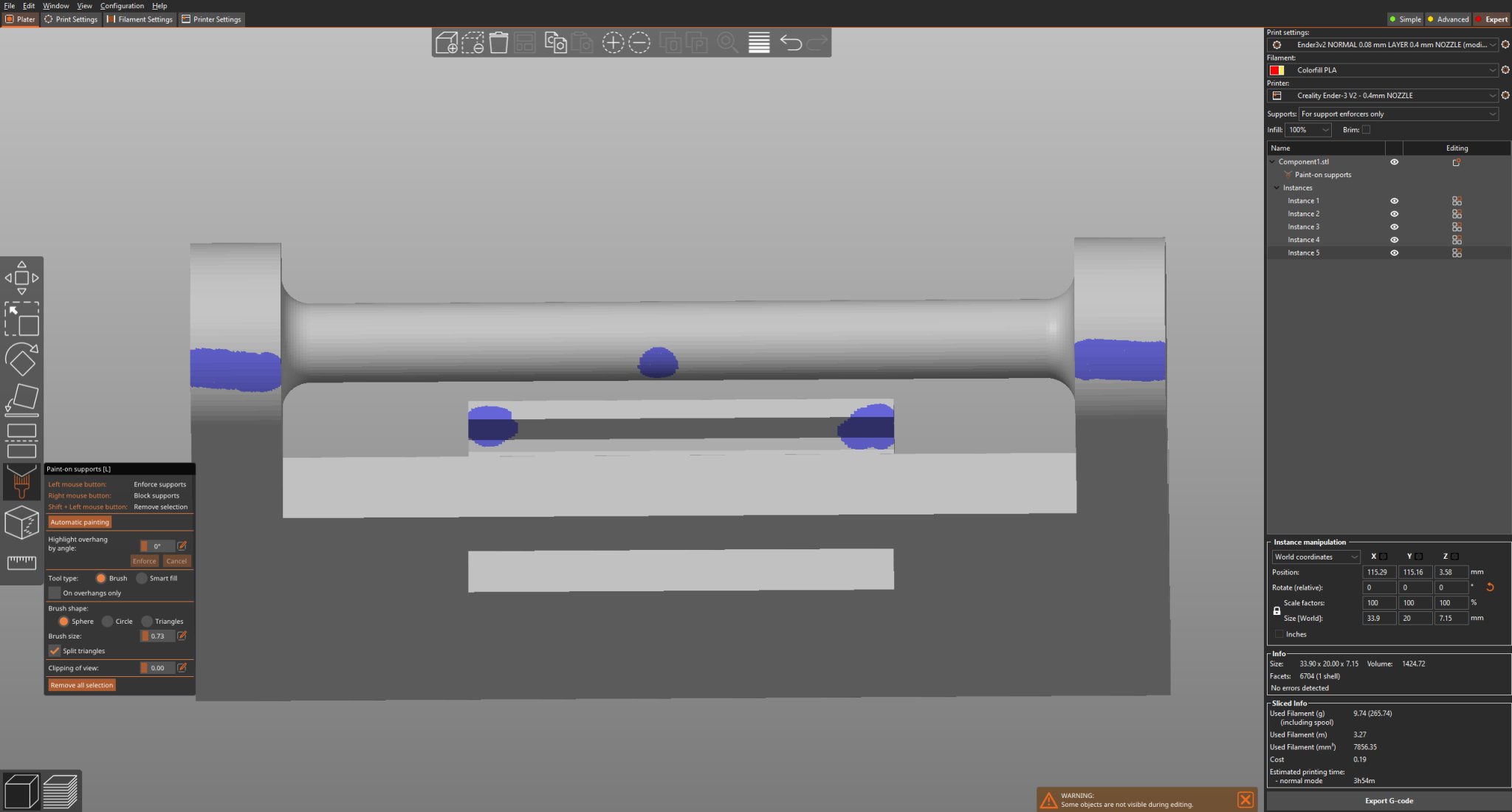This screenshot has height=812, width=1512.
Task: Click the Add instance plus icon
Action: point(613,43)
